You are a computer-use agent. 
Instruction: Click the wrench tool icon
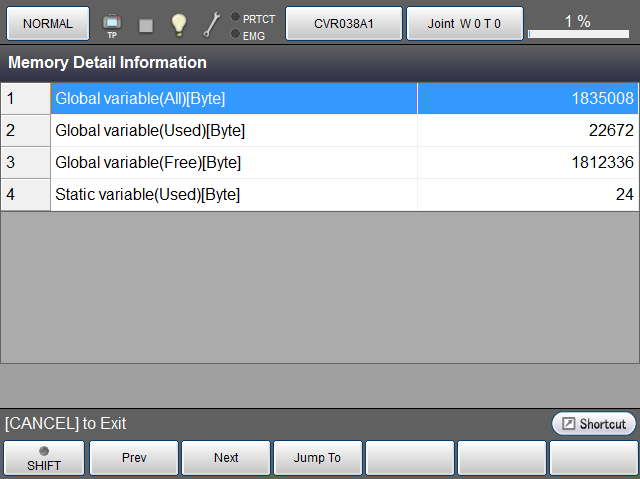[212, 24]
